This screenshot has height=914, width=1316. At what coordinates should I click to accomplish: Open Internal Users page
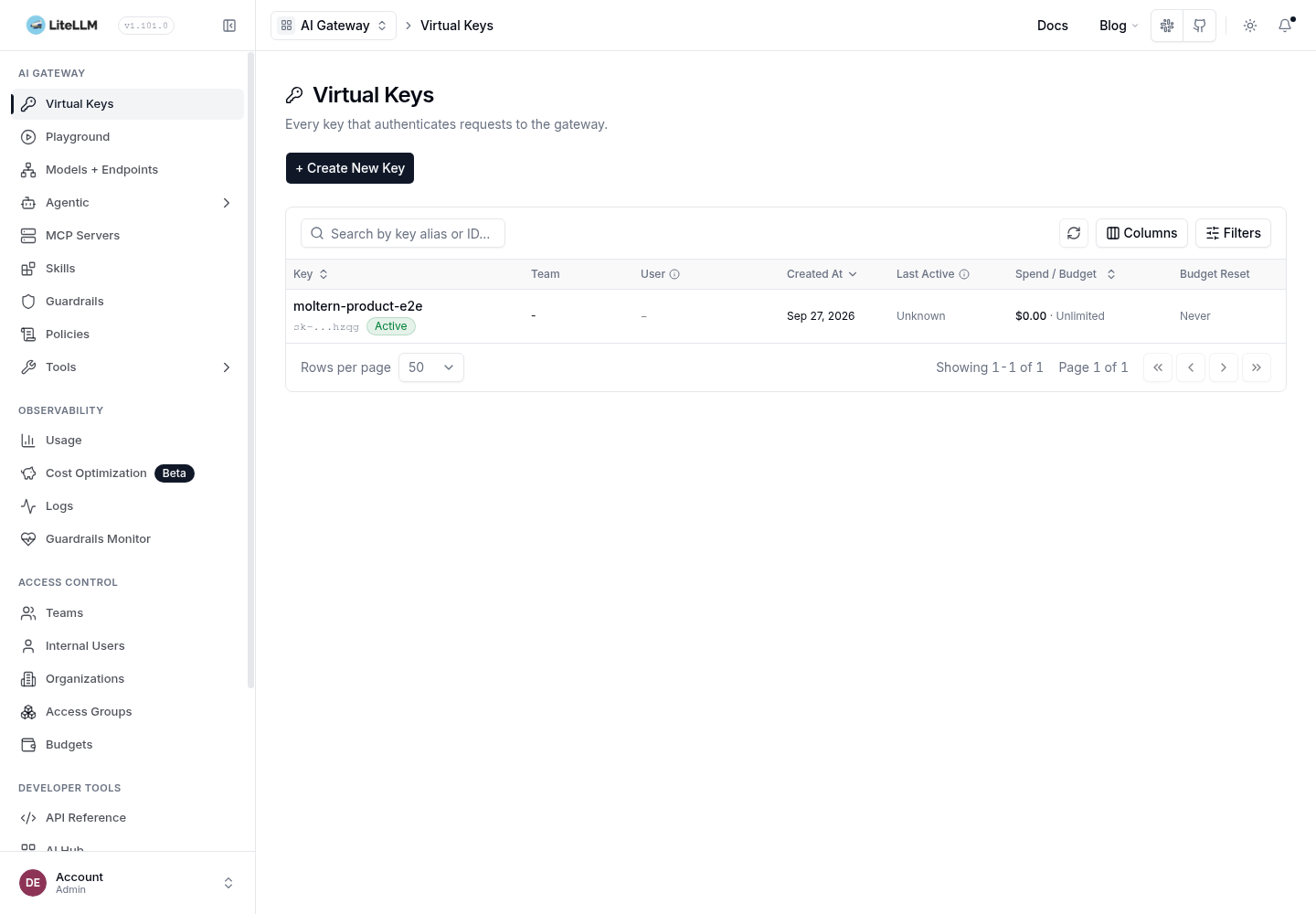pos(127,646)
